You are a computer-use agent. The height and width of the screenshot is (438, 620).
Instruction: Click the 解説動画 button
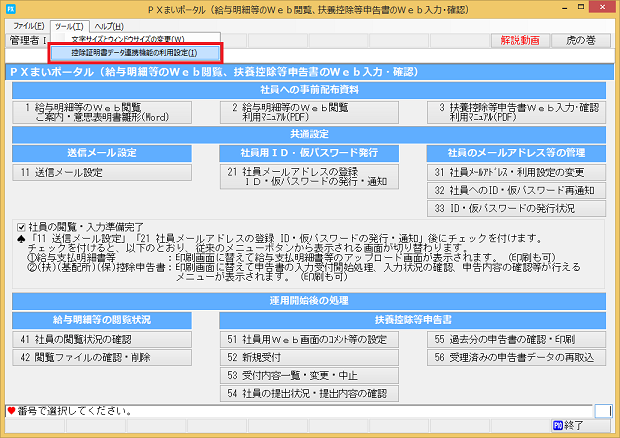tap(520, 40)
